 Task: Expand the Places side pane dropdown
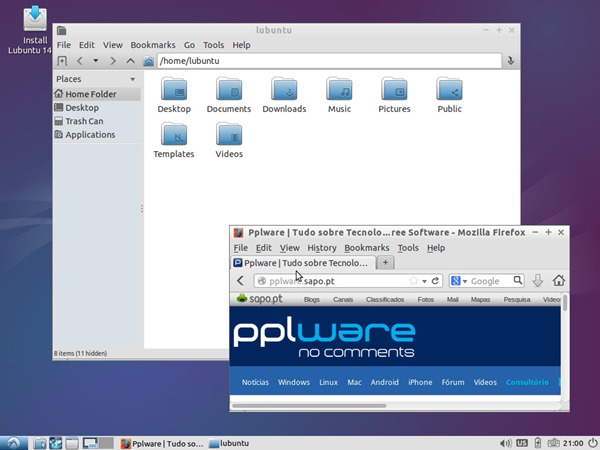(x=132, y=79)
